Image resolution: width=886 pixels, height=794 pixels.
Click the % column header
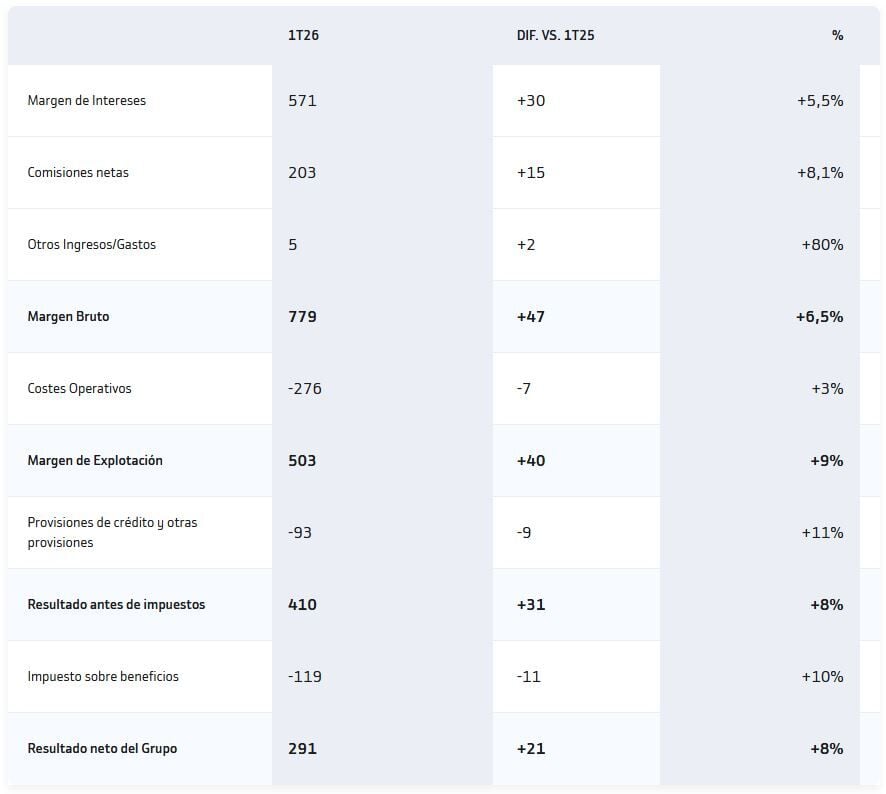pyautogui.click(x=837, y=35)
